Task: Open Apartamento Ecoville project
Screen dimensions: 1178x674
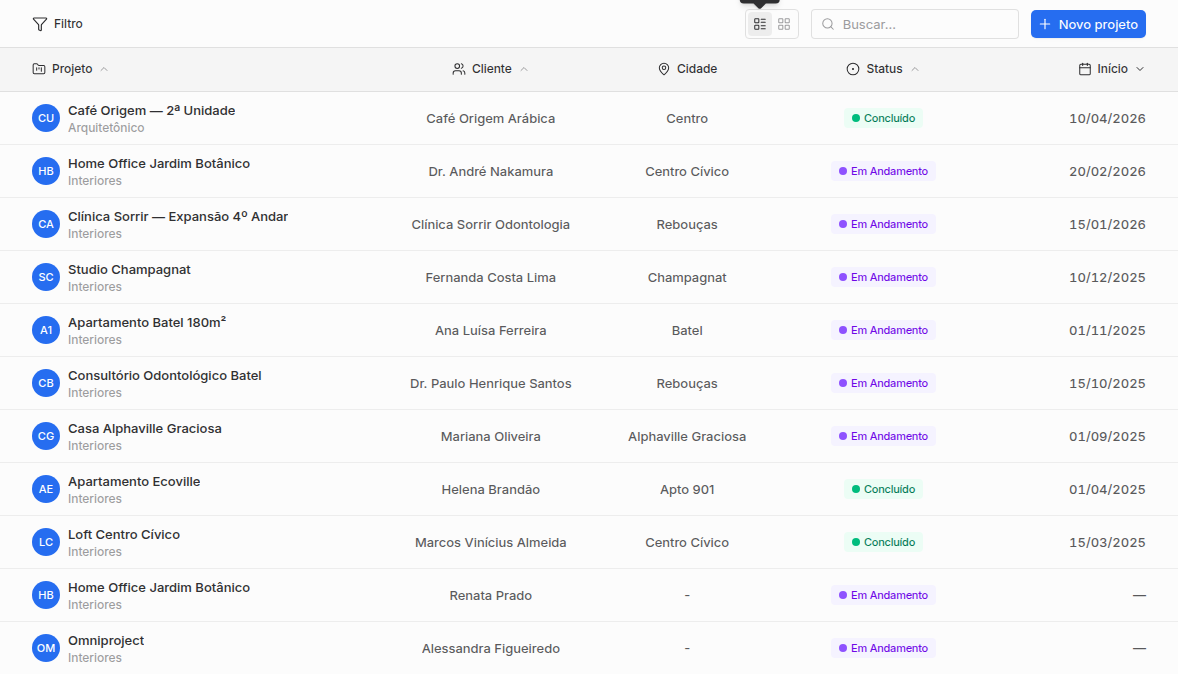Action: (134, 482)
